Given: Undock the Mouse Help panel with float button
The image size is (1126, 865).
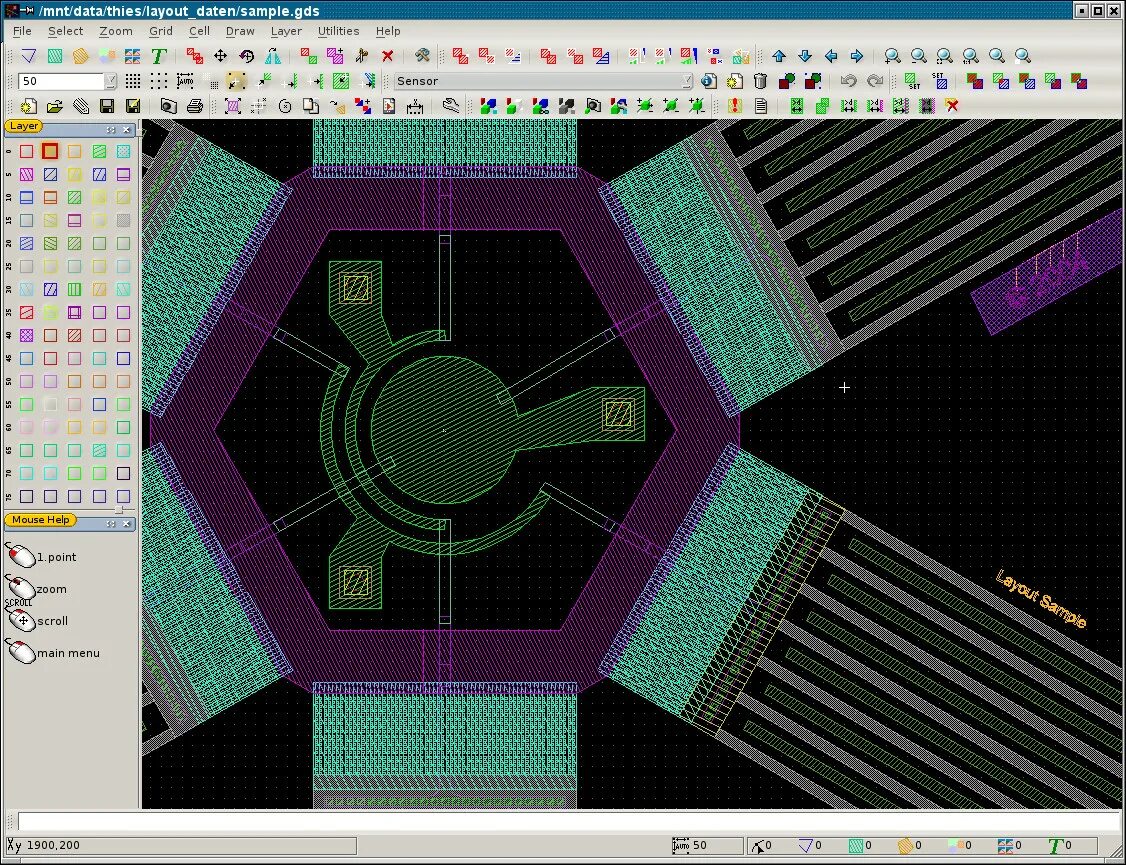Looking at the screenshot, I should coord(111,524).
